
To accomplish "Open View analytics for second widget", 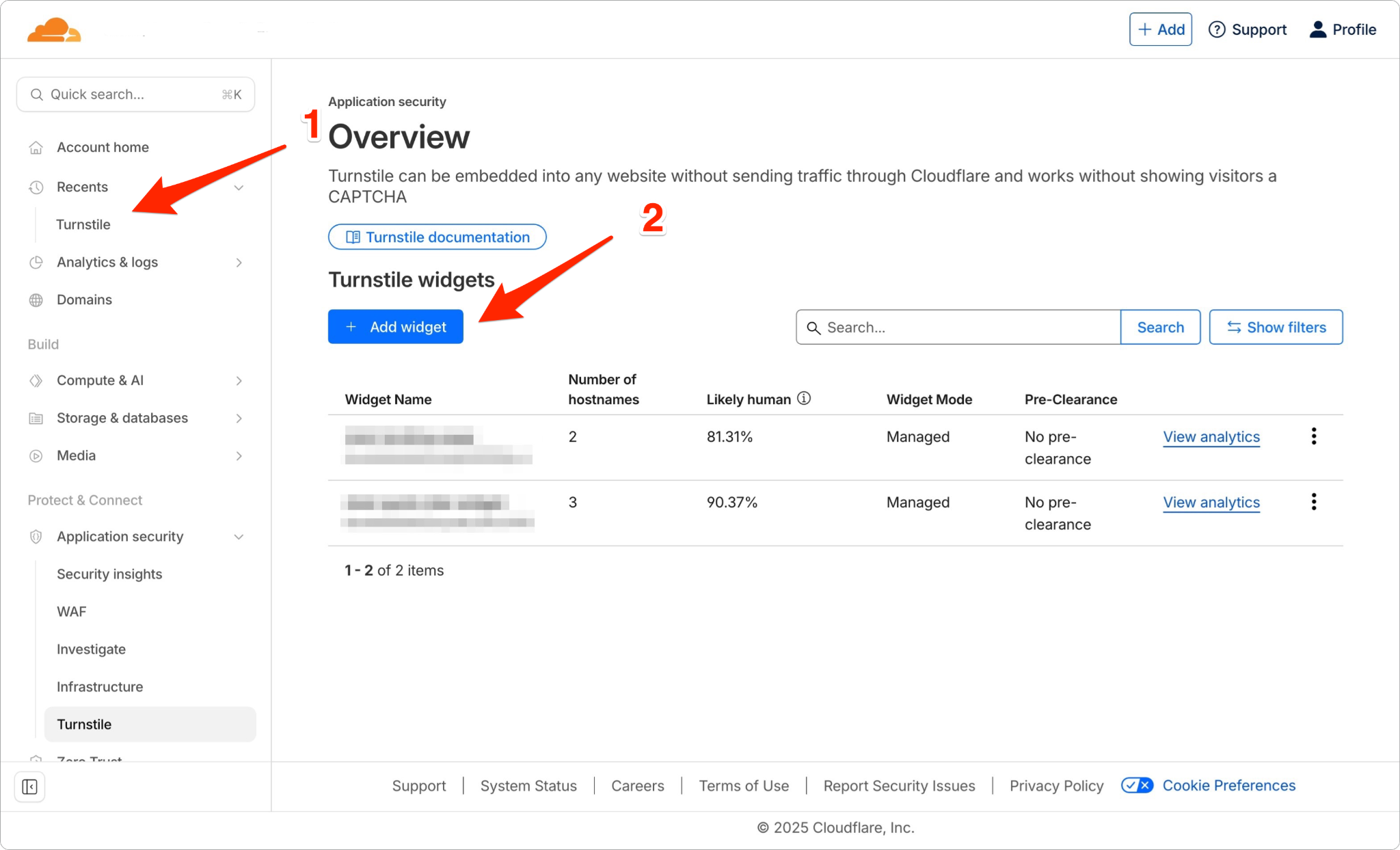I will tap(1211, 502).
